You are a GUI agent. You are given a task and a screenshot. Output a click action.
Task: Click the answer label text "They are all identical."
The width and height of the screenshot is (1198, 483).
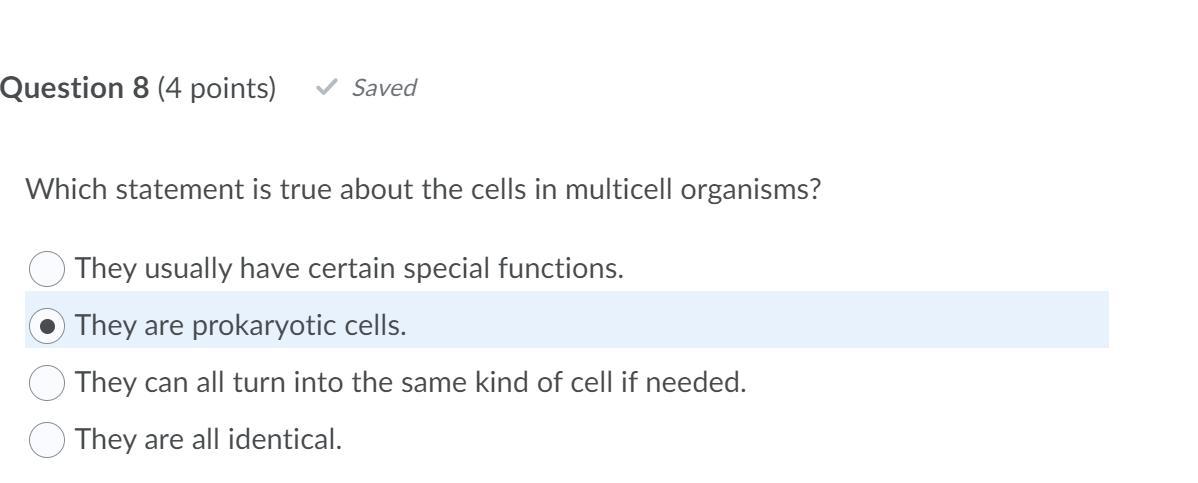point(208,439)
